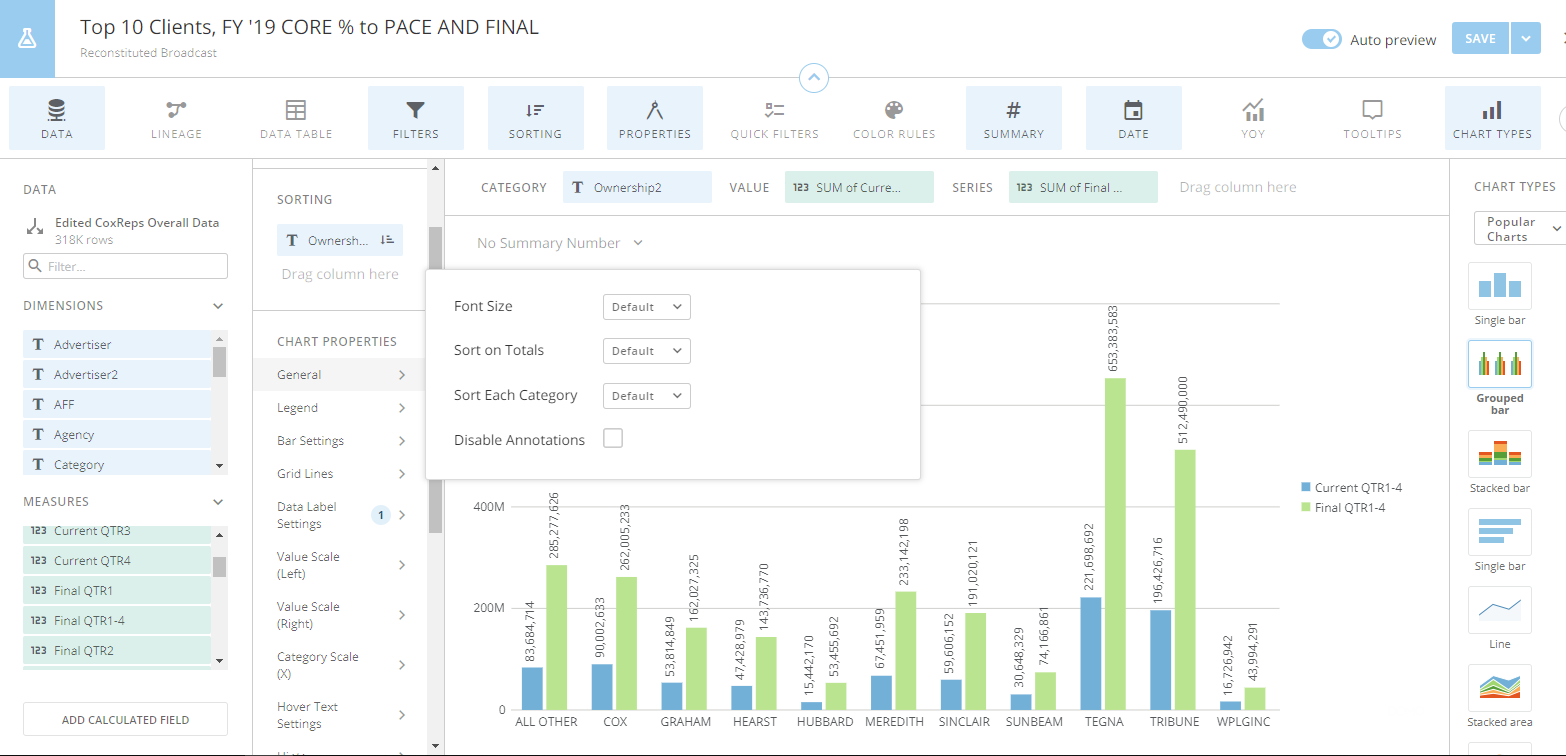
Task: Open the Summary panel
Action: click(x=1013, y=117)
